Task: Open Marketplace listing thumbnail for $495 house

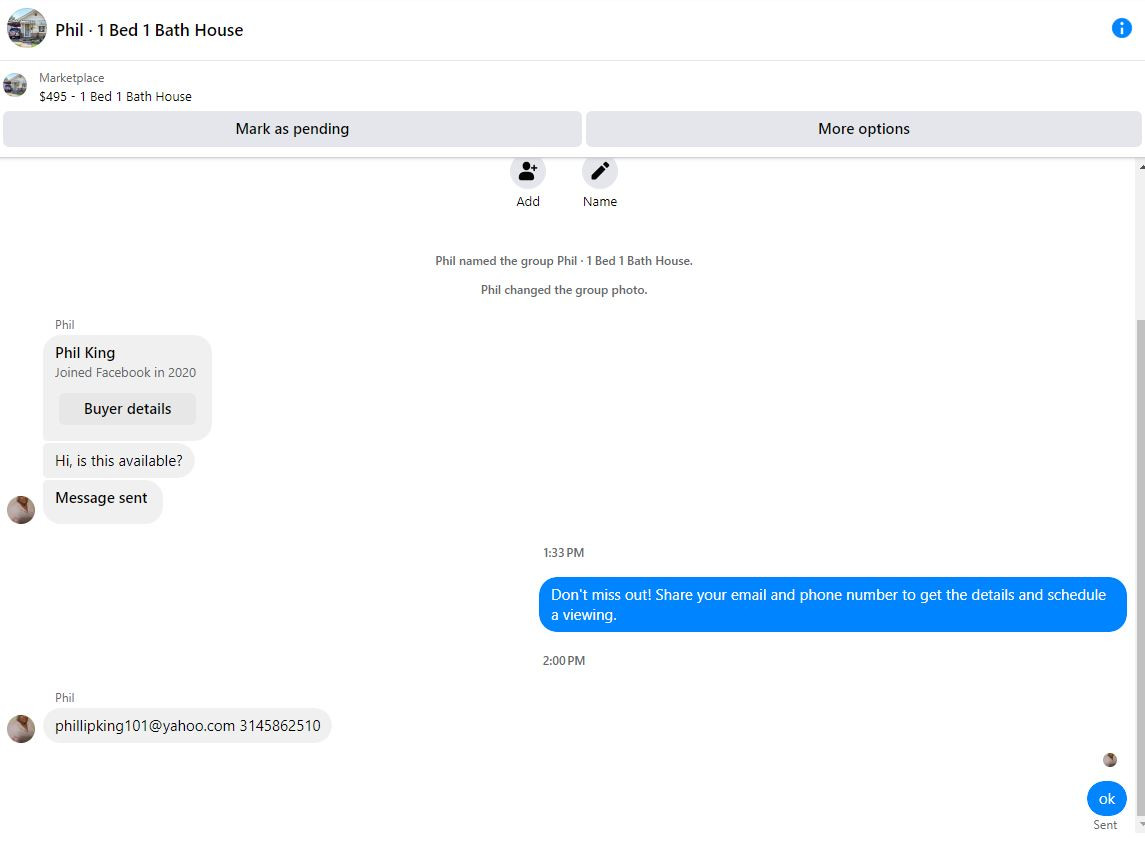Action: [15, 85]
